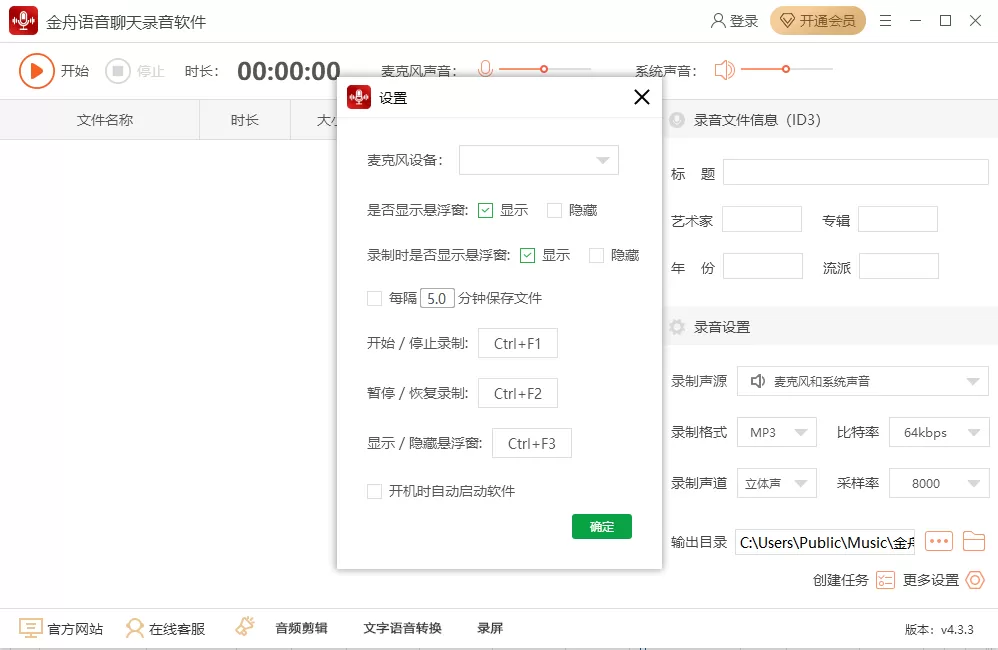Click the 录音文件信息 ID3 section icon
Viewport: 998px width, 650px height.
(x=677, y=120)
